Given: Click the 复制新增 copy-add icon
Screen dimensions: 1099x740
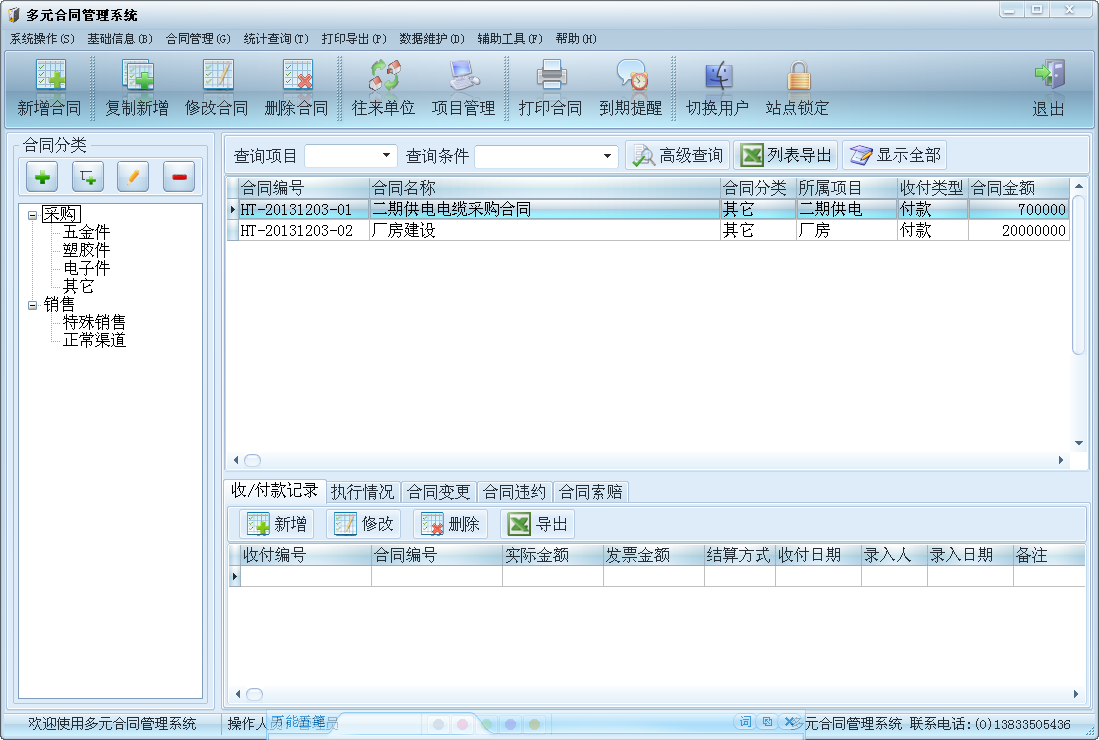Looking at the screenshot, I should [137, 88].
